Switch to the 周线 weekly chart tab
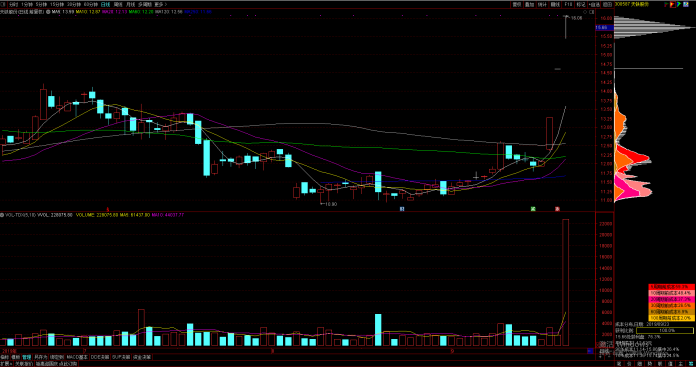696x367 pixels. [x=118, y=4]
